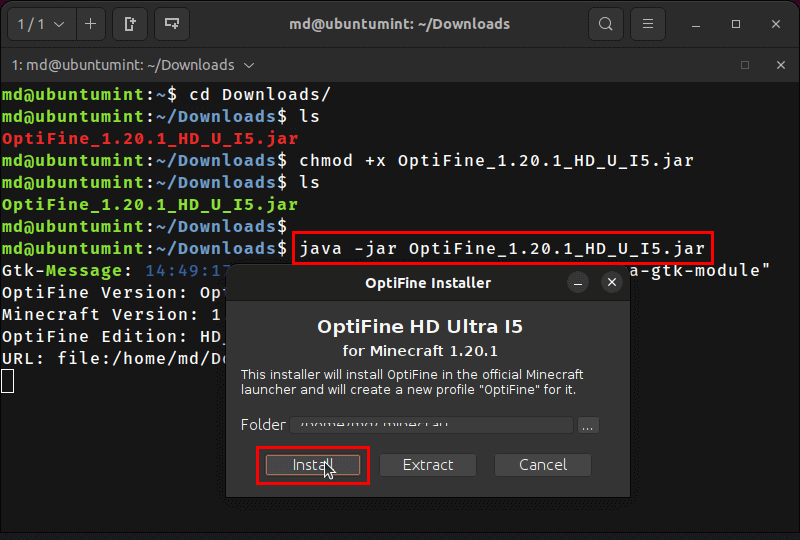Click the 'Gtk-Message:' output line
Screen dimensions: 800x540
(66, 271)
